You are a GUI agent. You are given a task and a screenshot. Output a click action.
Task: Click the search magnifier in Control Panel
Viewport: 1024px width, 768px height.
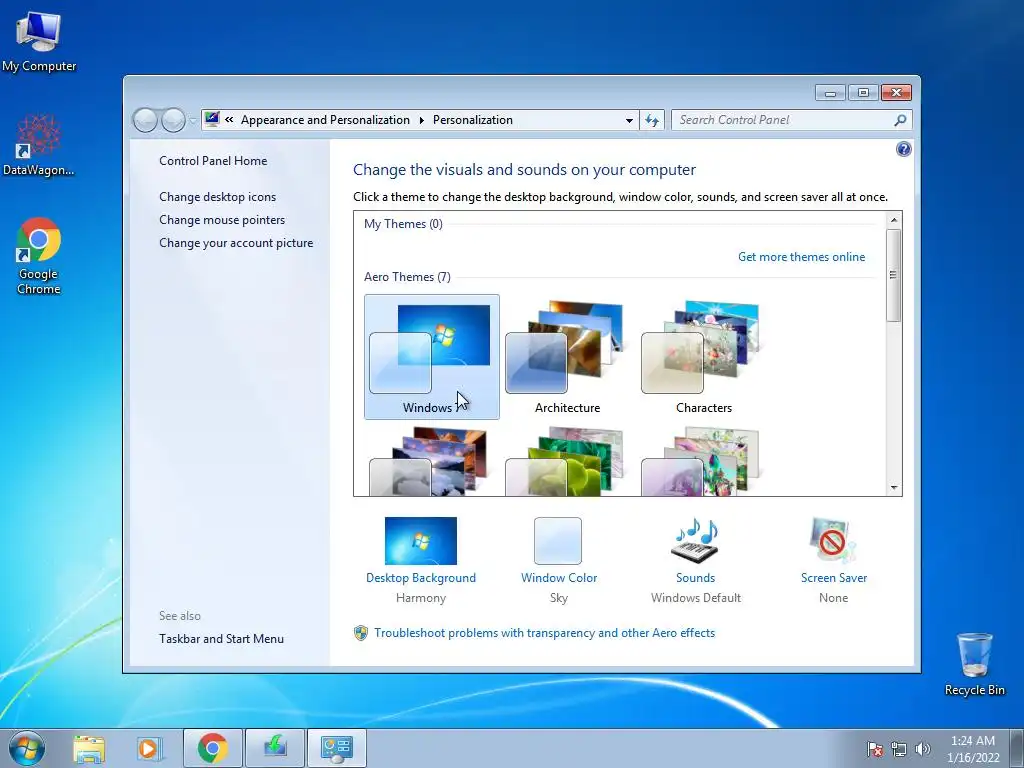coord(900,120)
